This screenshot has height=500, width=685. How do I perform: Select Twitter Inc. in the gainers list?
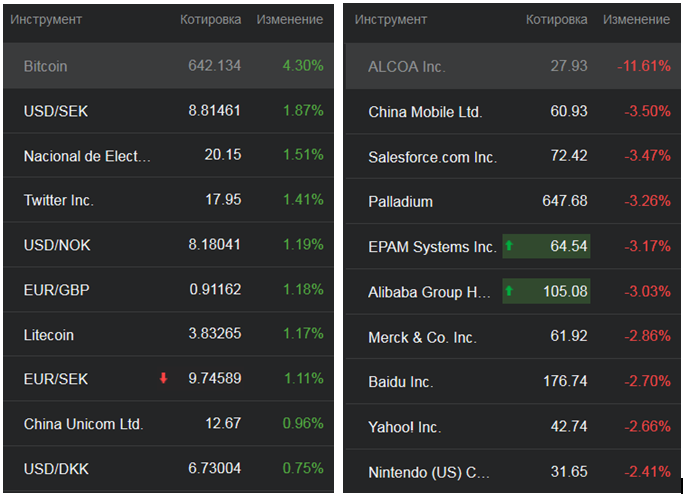[59, 200]
